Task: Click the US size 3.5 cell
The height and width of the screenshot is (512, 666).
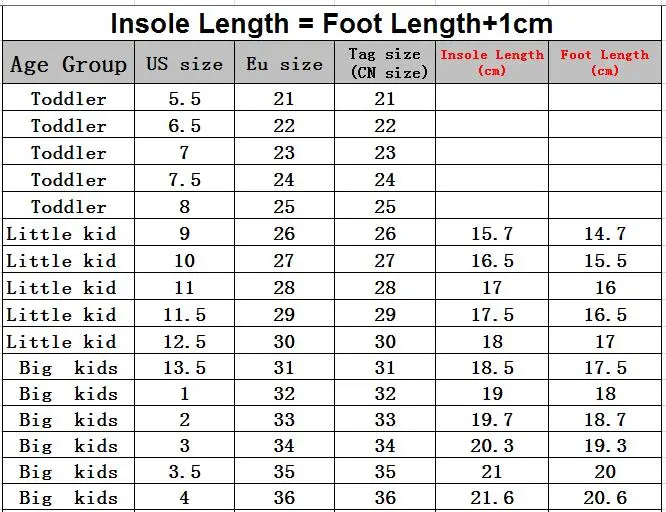Action: pyautogui.click(x=184, y=471)
